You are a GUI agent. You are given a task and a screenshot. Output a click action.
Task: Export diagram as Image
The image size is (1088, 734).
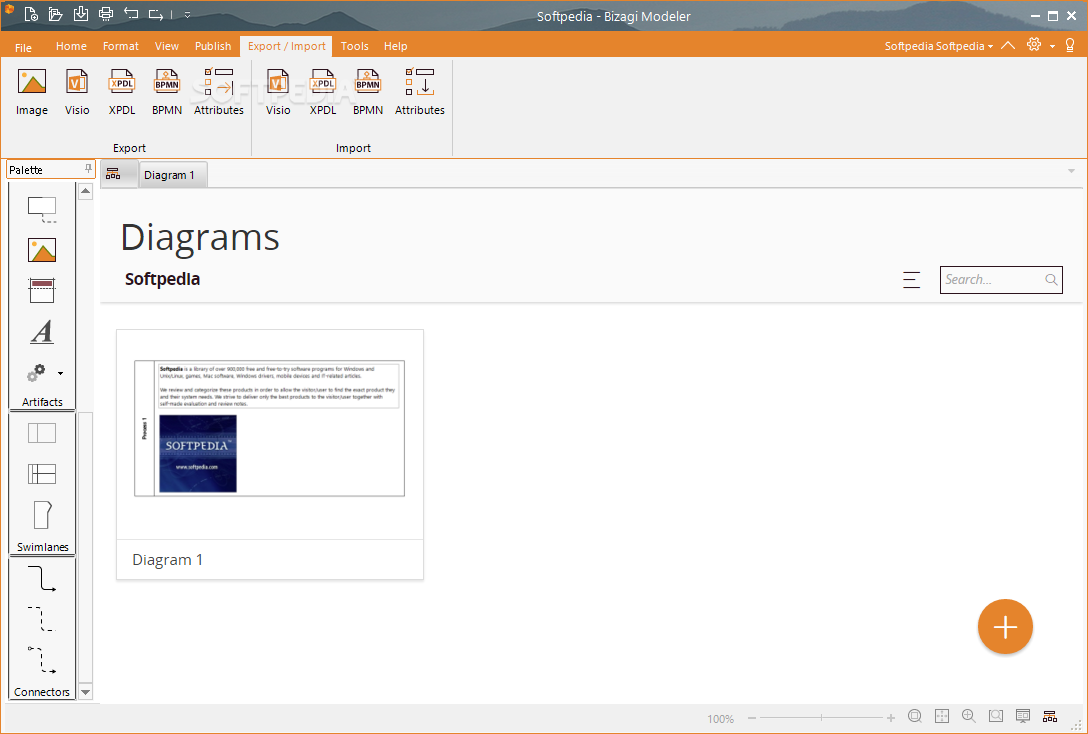[32, 92]
